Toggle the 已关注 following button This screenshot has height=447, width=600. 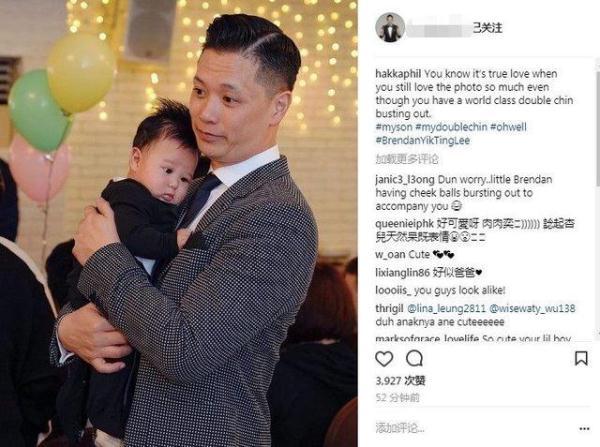pyautogui.click(x=487, y=28)
